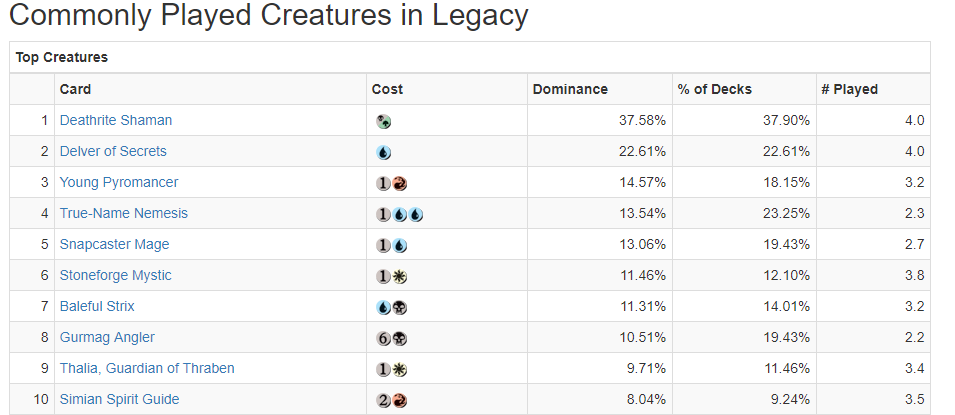Viewport: 955px width, 415px height.
Task: Click Stoneforge Mystic's white mana symbol
Action: point(400,276)
